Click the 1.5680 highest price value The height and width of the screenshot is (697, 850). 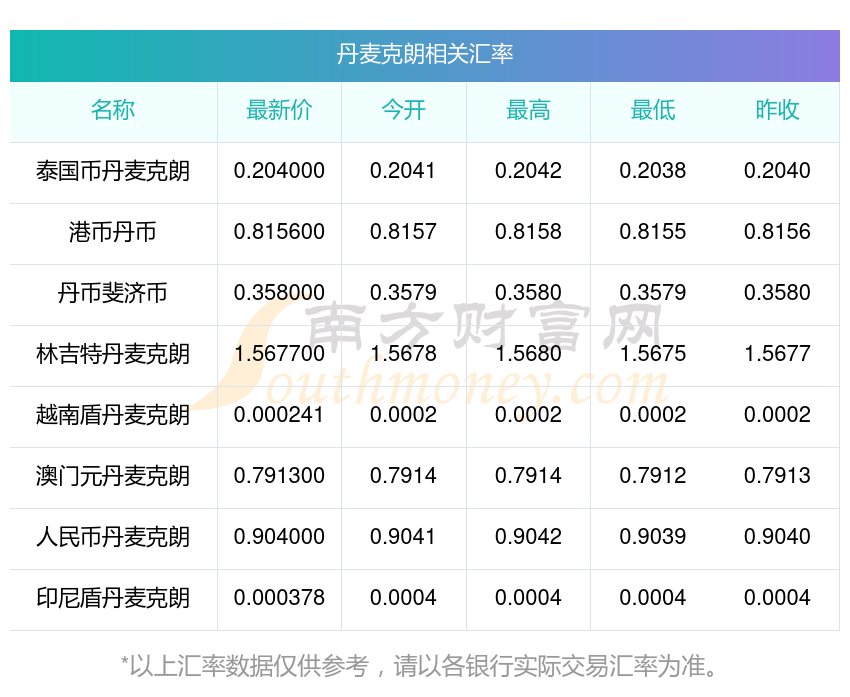528,354
